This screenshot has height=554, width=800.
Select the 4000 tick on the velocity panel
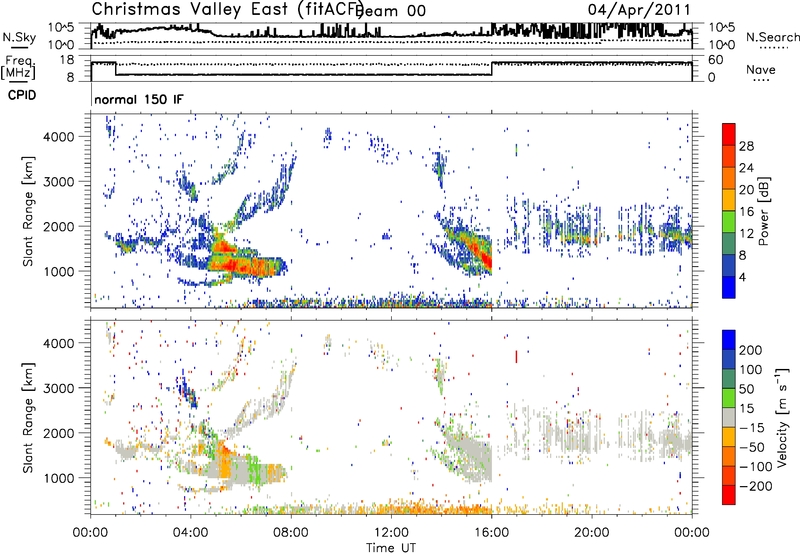pyautogui.click(x=59, y=343)
